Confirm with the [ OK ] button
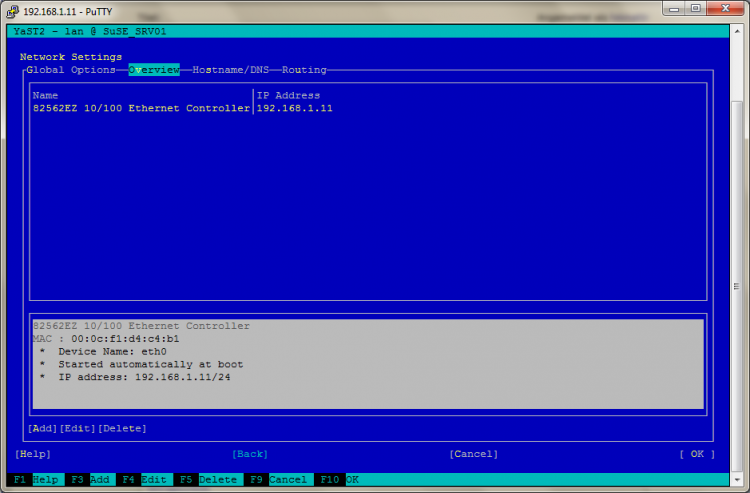The height and width of the screenshot is (493, 750). point(697,454)
